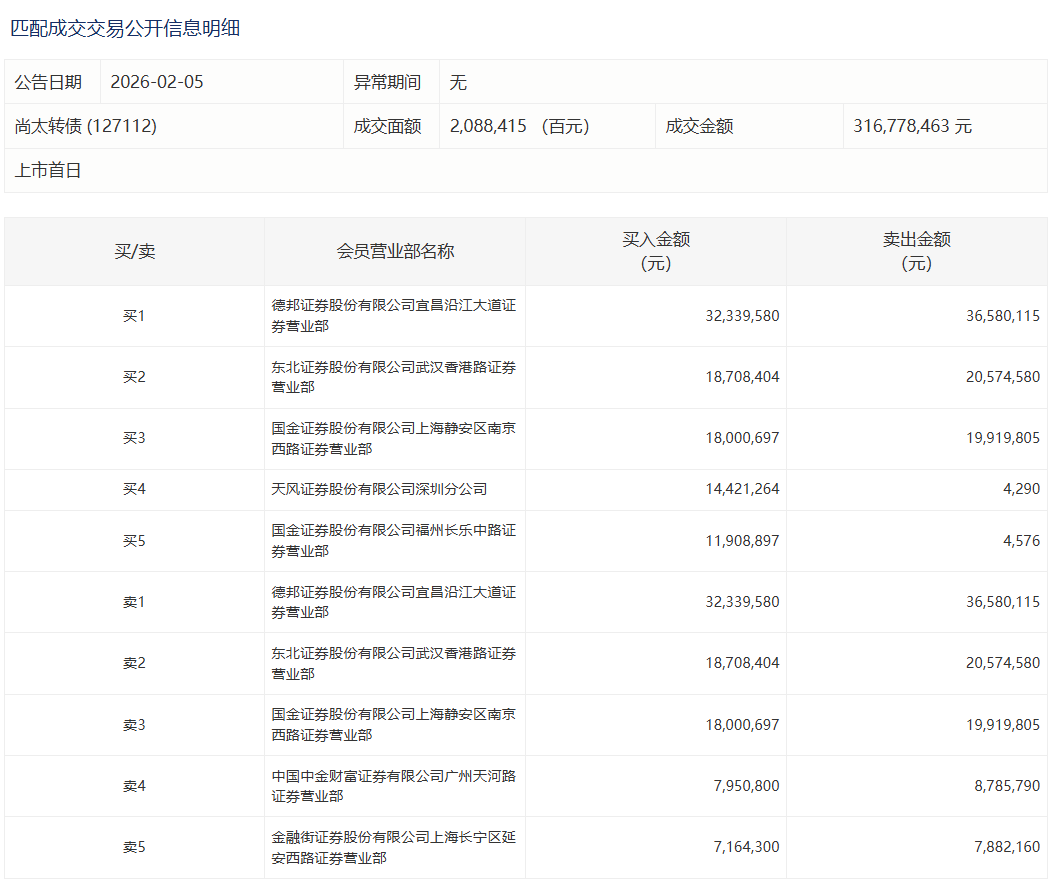Click the bond name 尚太转债 (127112)
The image size is (1053, 882).
tap(86, 126)
